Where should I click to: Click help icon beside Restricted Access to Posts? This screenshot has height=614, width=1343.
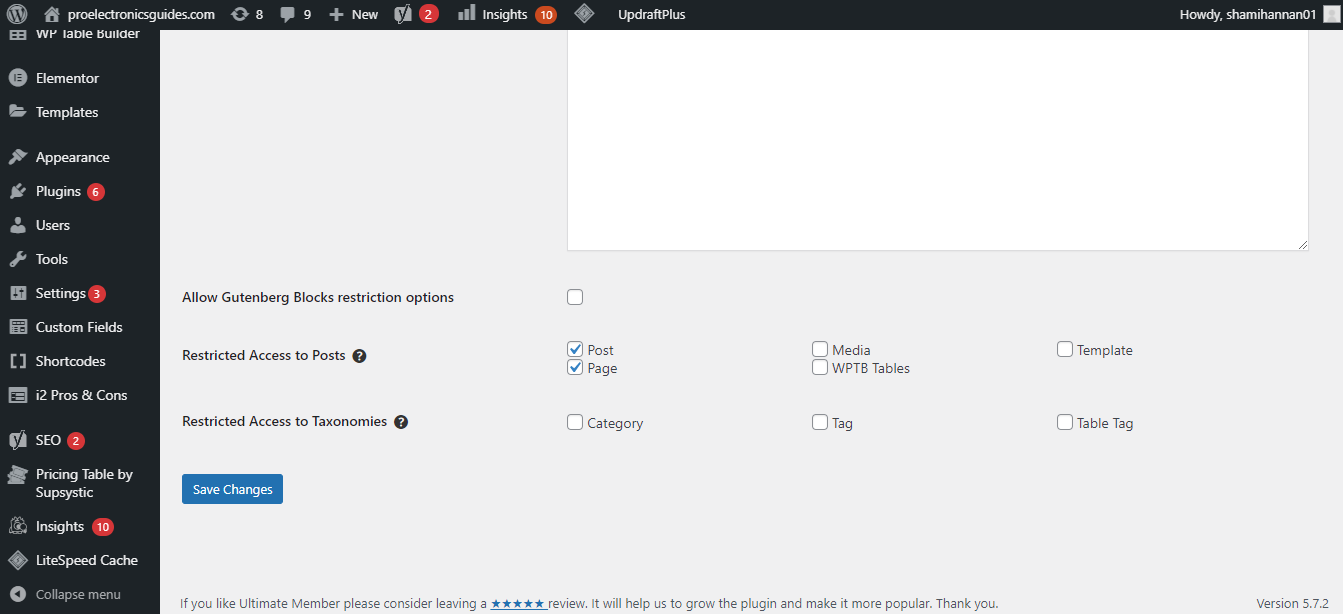pyautogui.click(x=360, y=356)
